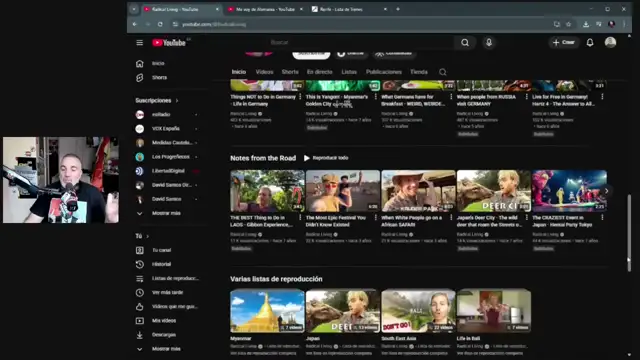Open options for When people from RUSSIA video
Viewport: 640px width, 360px height.
point(527,97)
